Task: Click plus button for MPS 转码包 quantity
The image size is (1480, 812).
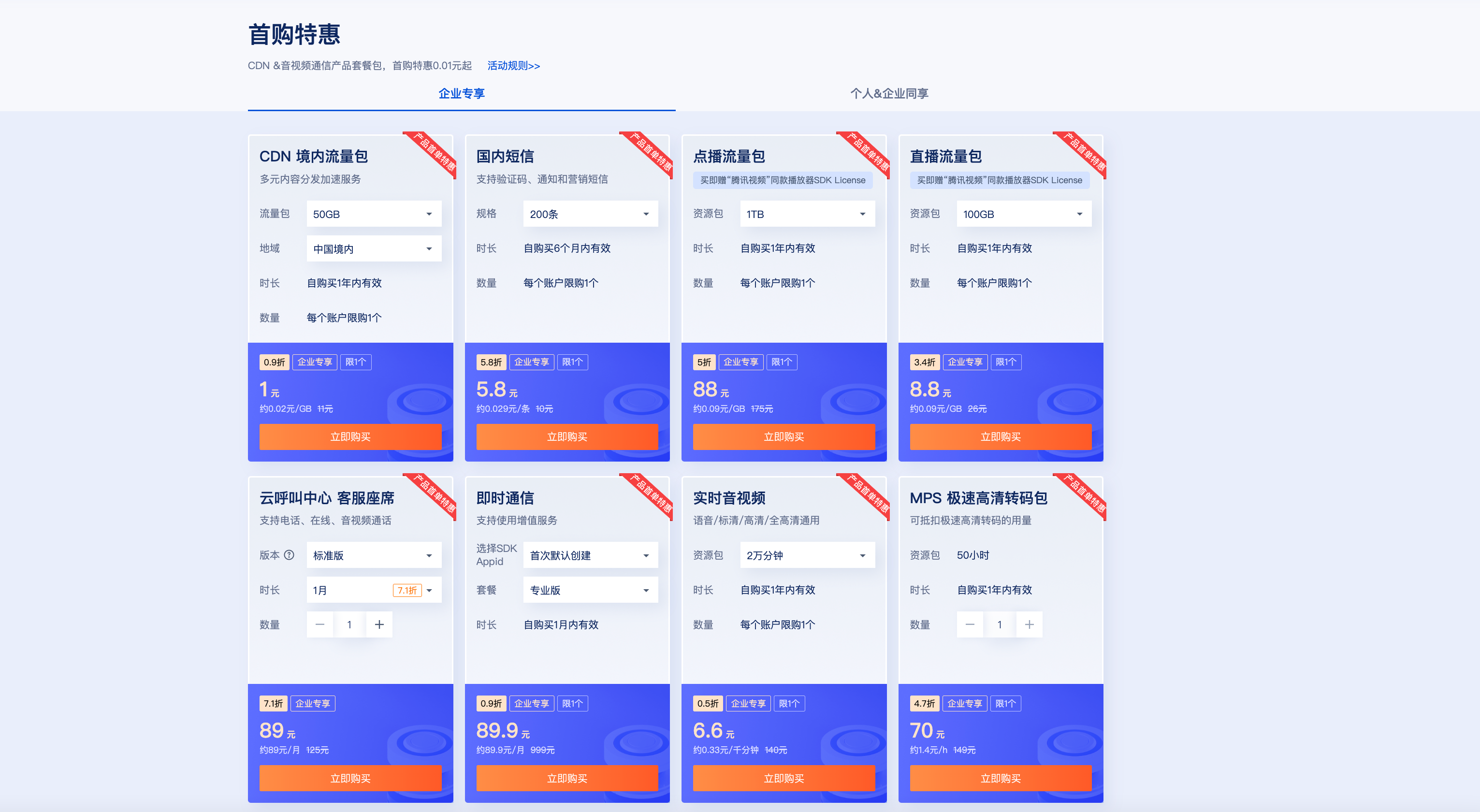Action: (x=1029, y=624)
